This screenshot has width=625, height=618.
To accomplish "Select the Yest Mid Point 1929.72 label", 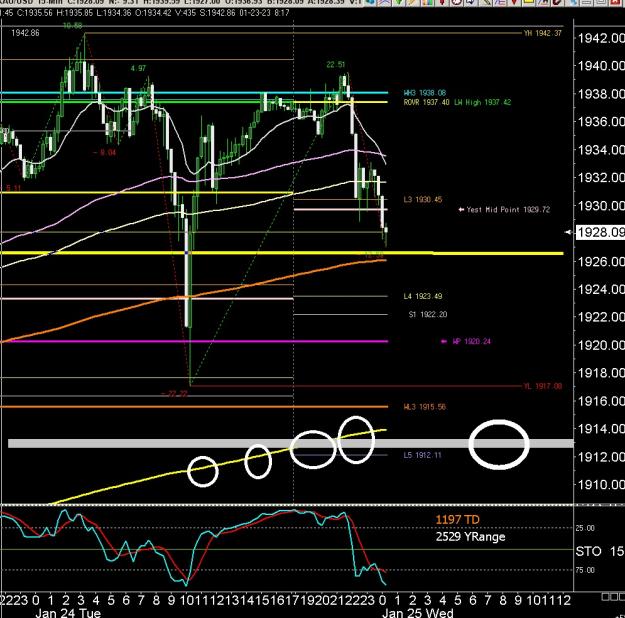I will (508, 210).
